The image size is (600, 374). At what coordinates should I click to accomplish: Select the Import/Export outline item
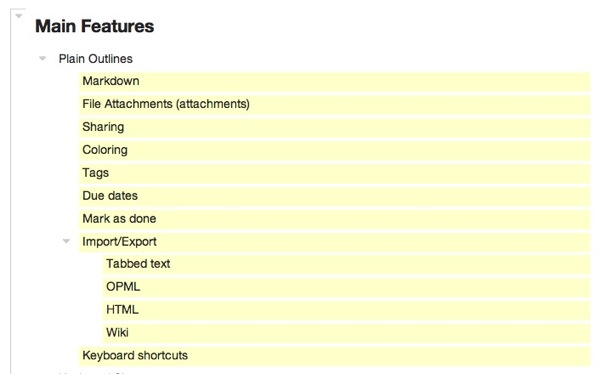119,242
